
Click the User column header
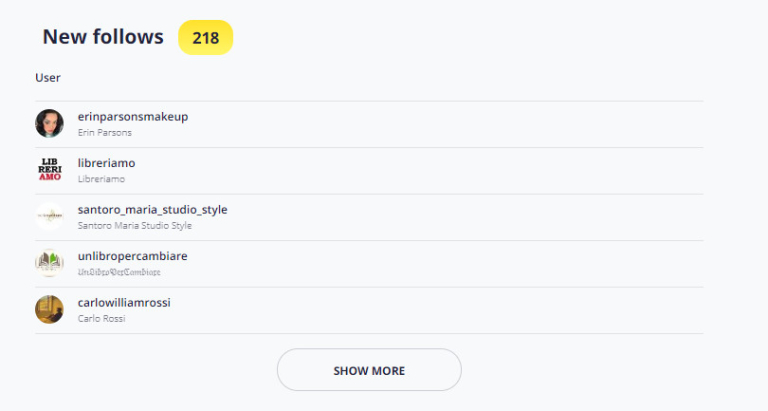click(x=48, y=77)
